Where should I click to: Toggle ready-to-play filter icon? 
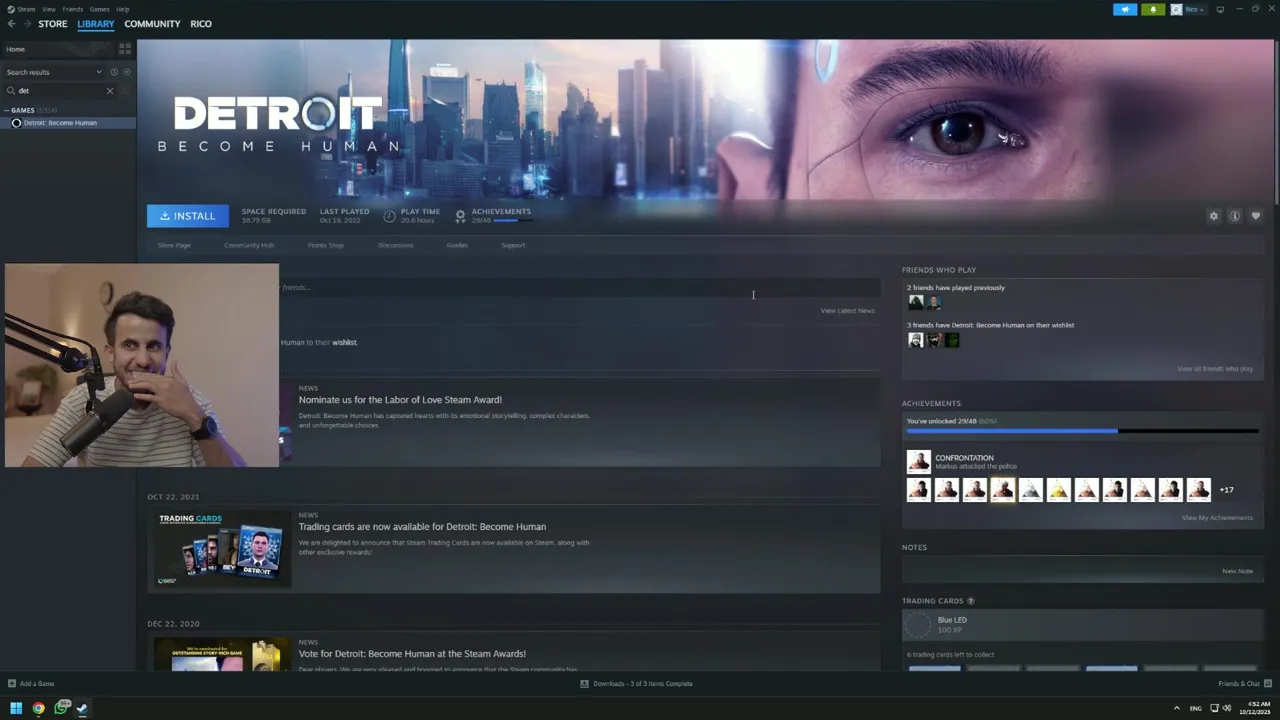[x=126, y=72]
